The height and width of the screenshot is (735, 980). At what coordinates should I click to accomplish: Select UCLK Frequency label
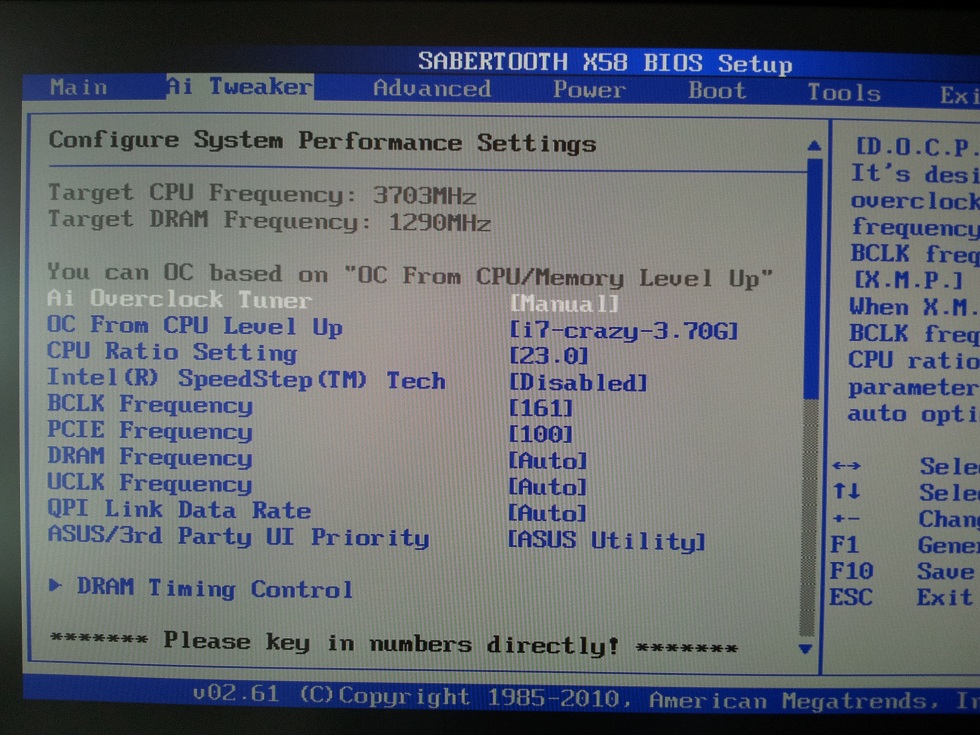pyautogui.click(x=150, y=483)
